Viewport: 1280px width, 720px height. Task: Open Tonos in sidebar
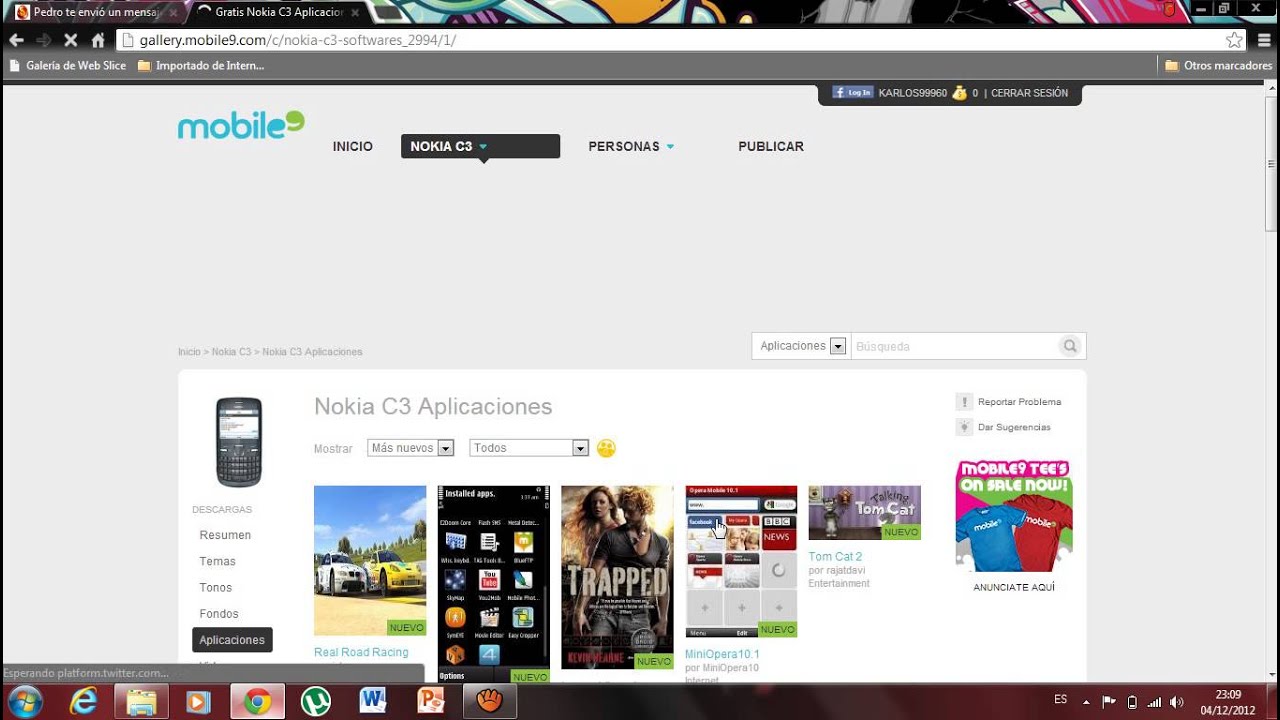[215, 587]
